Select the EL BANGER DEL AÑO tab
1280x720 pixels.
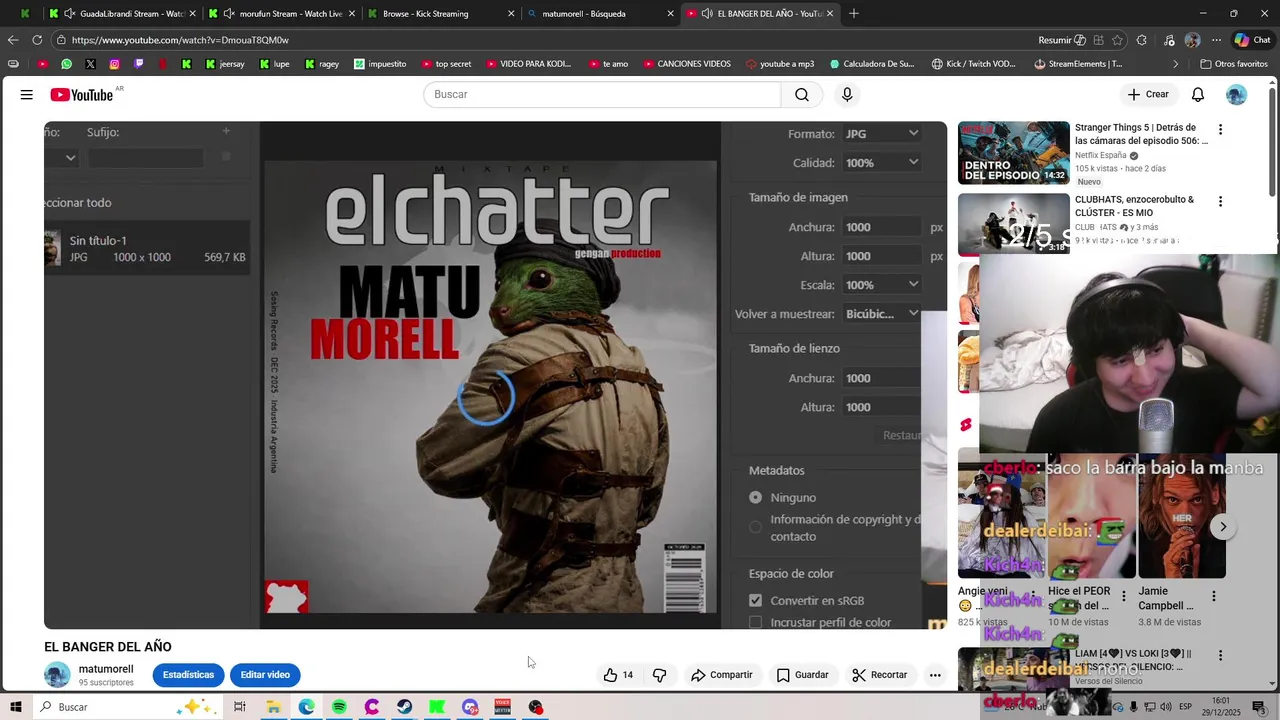click(760, 14)
